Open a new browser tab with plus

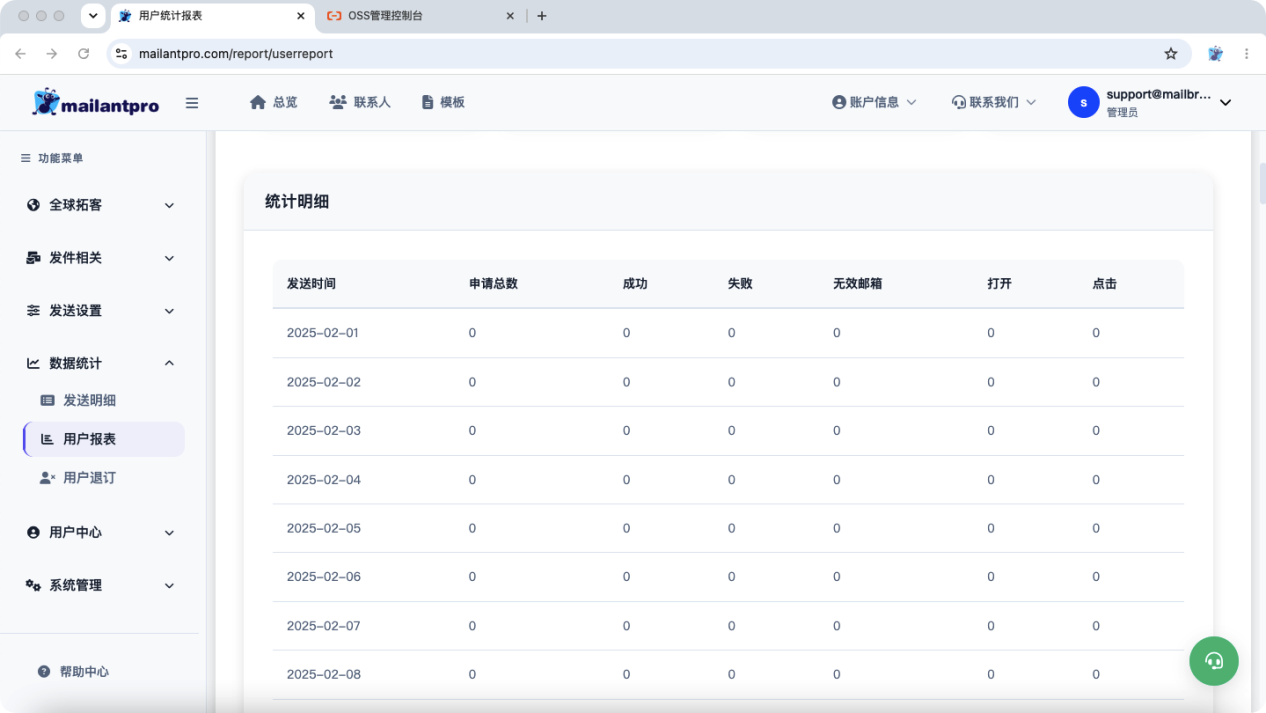542,16
